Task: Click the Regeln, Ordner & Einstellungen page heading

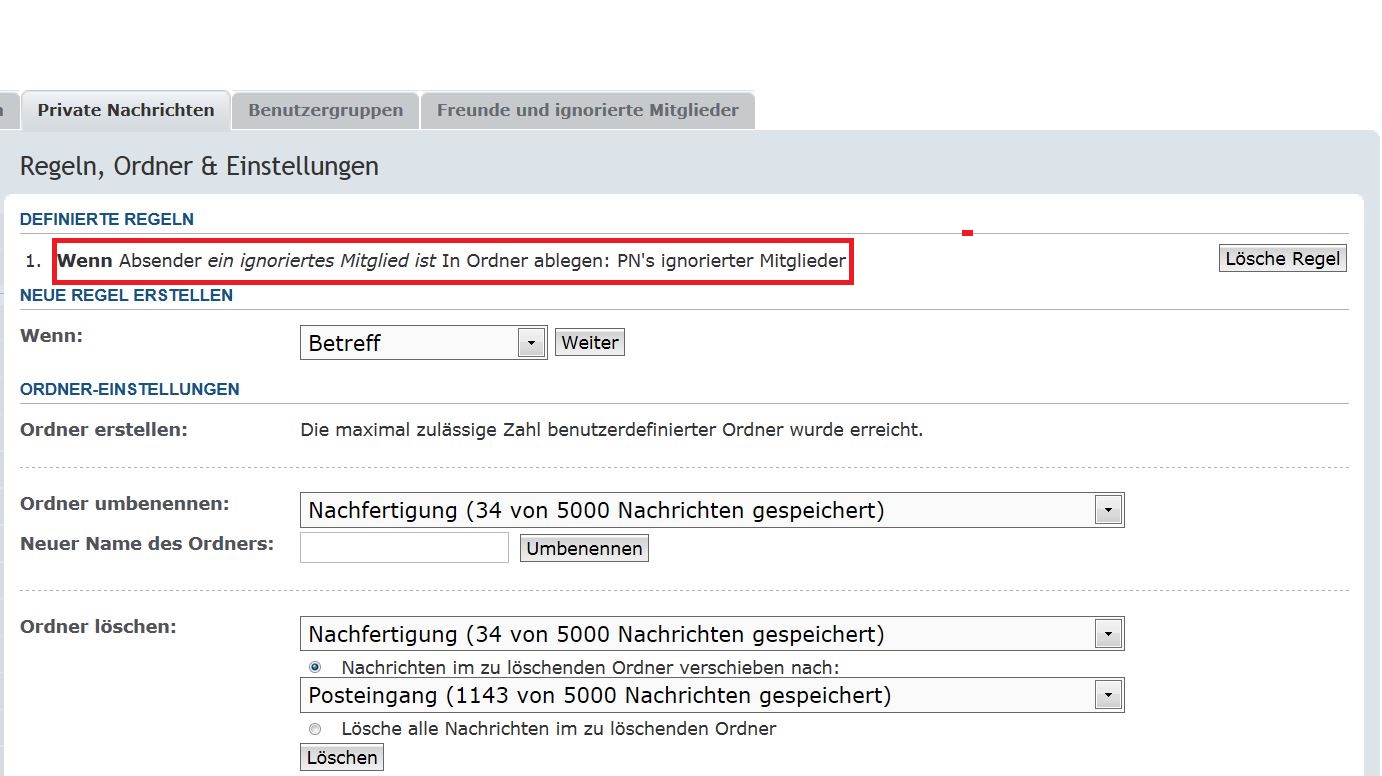Action: click(x=199, y=166)
